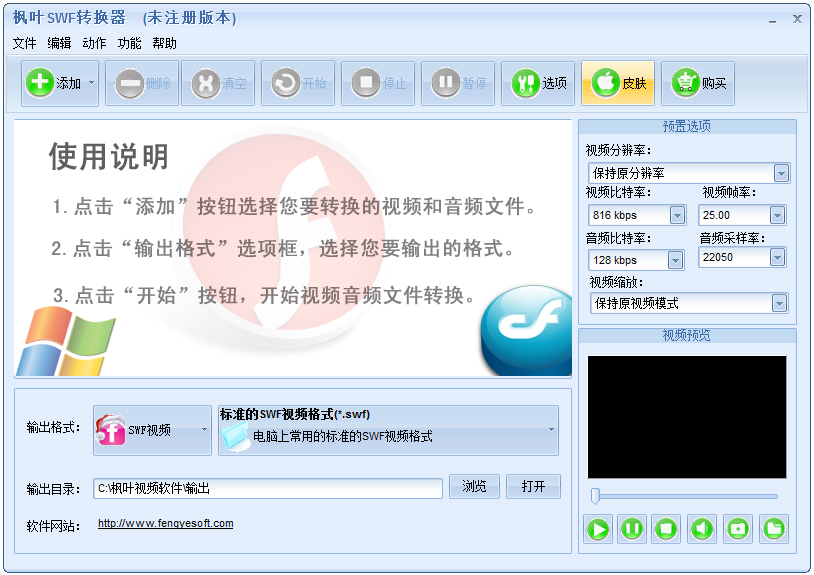The image size is (814, 575).
Task: Expand the audio bitrate 128 kbps dropdown
Action: 675,261
